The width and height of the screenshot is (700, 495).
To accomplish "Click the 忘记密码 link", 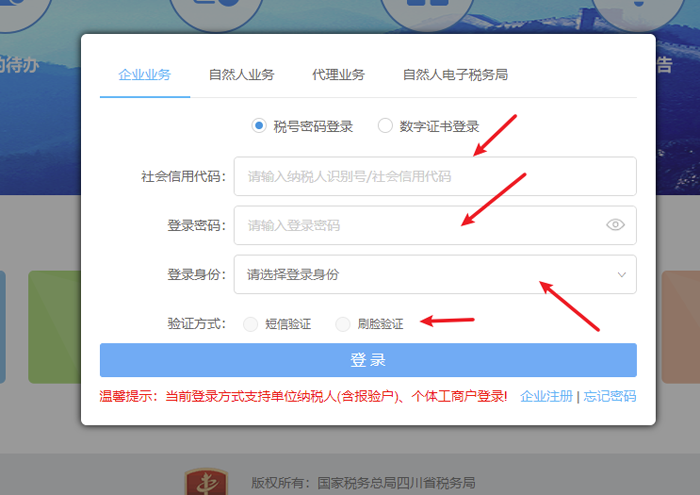I will pos(609,396).
